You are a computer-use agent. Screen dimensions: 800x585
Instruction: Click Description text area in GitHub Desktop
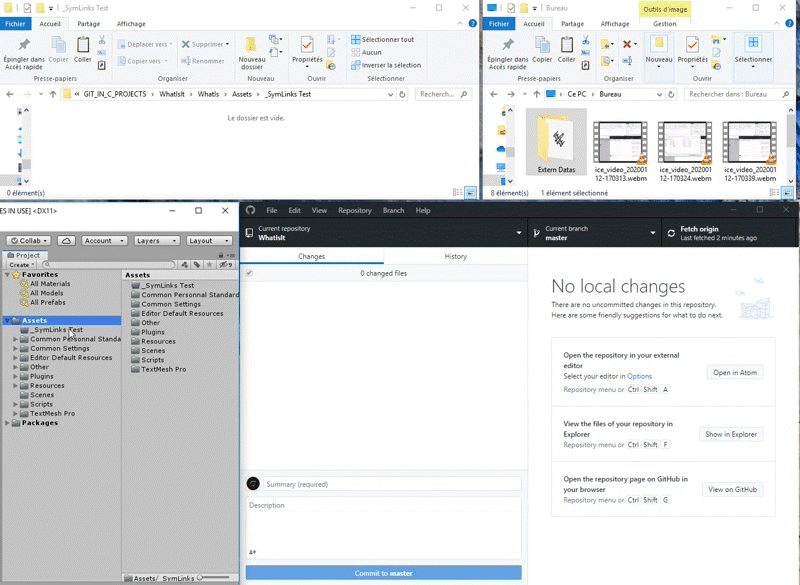pos(383,527)
